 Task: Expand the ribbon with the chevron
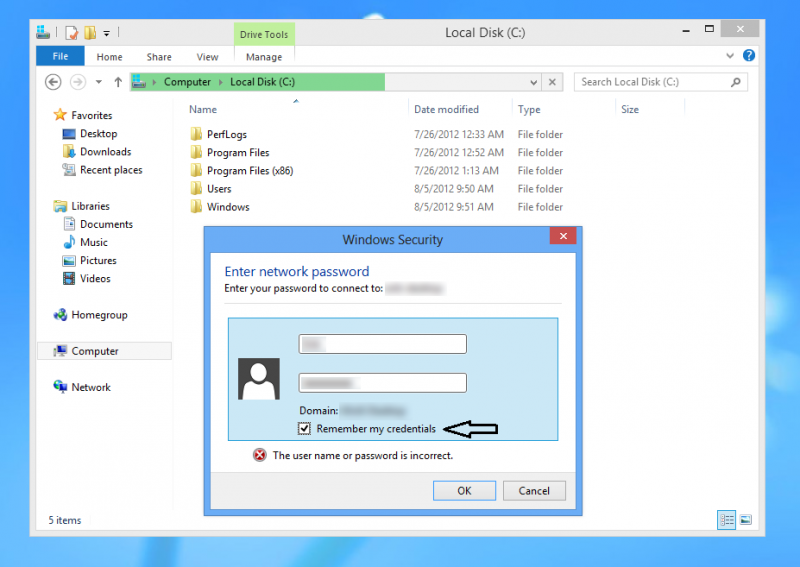pos(730,56)
